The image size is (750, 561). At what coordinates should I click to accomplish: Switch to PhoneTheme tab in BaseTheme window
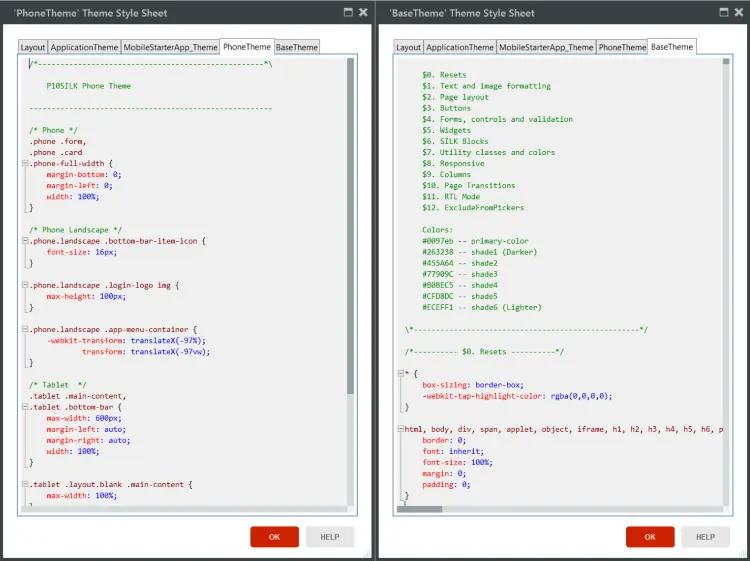coord(622,47)
